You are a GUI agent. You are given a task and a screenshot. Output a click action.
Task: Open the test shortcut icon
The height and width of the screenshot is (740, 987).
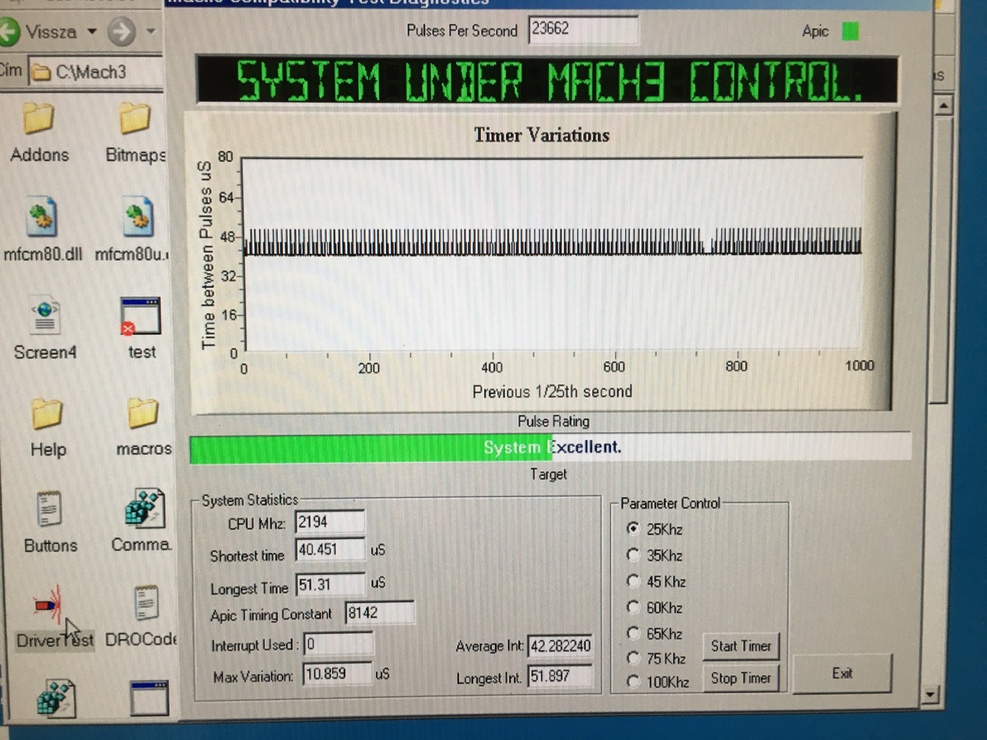(140, 316)
